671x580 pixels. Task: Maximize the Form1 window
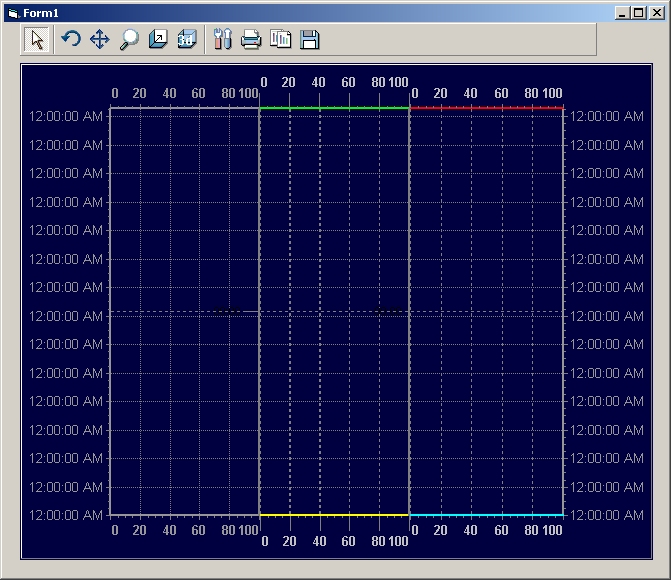click(x=639, y=13)
